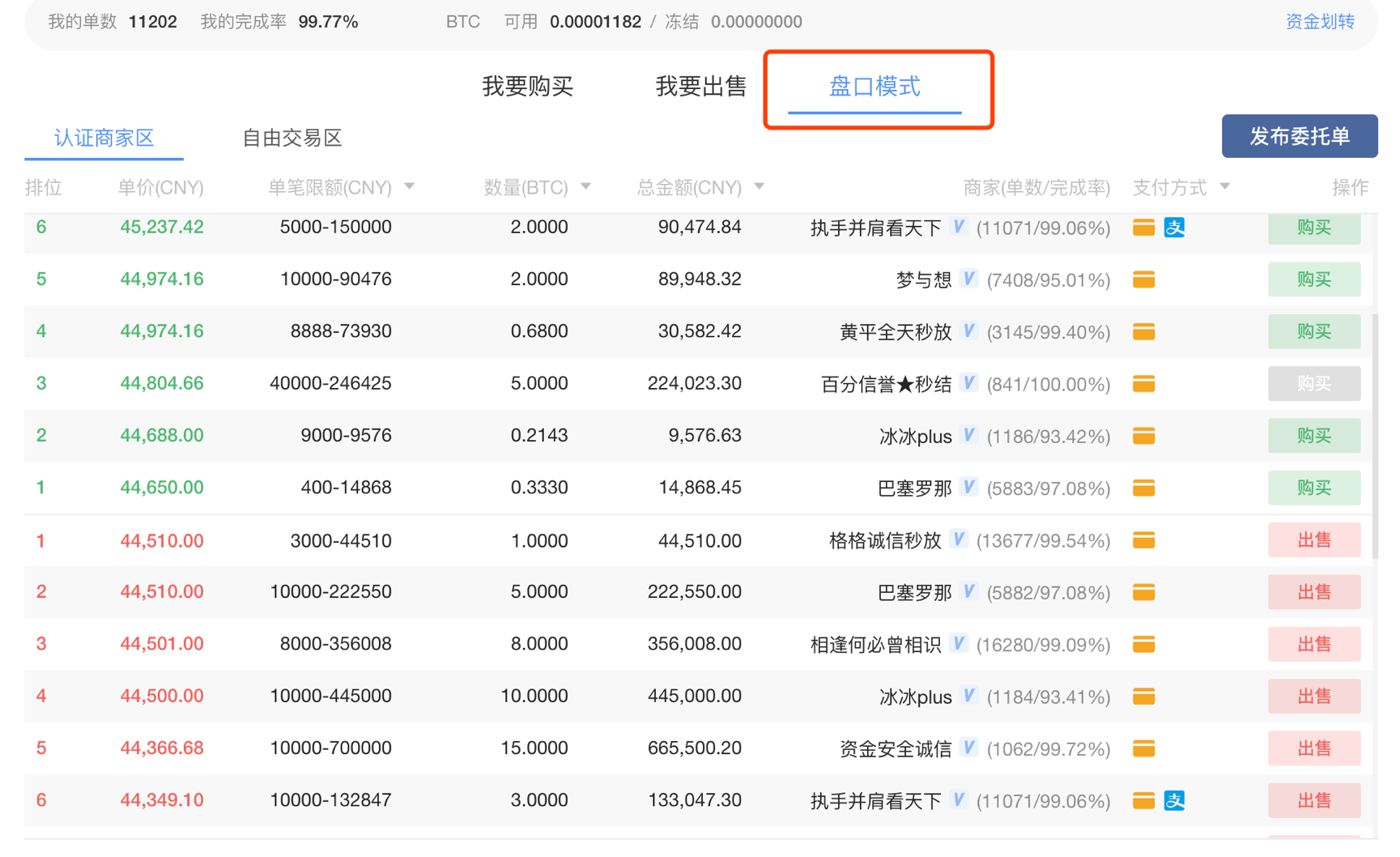Image resolution: width=1400 pixels, height=857 pixels.
Task: Click 单价(CNY) column header
Action: [160, 188]
